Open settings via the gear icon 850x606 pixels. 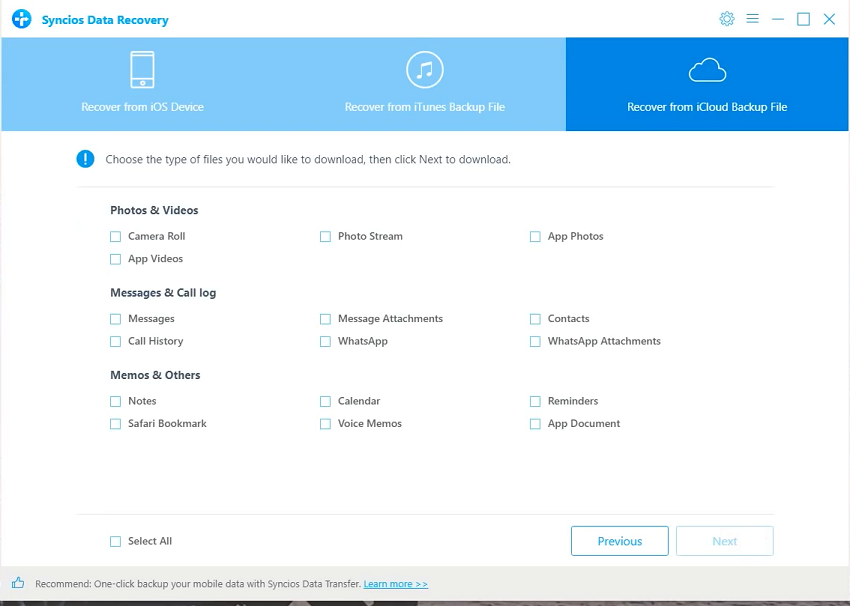726,19
